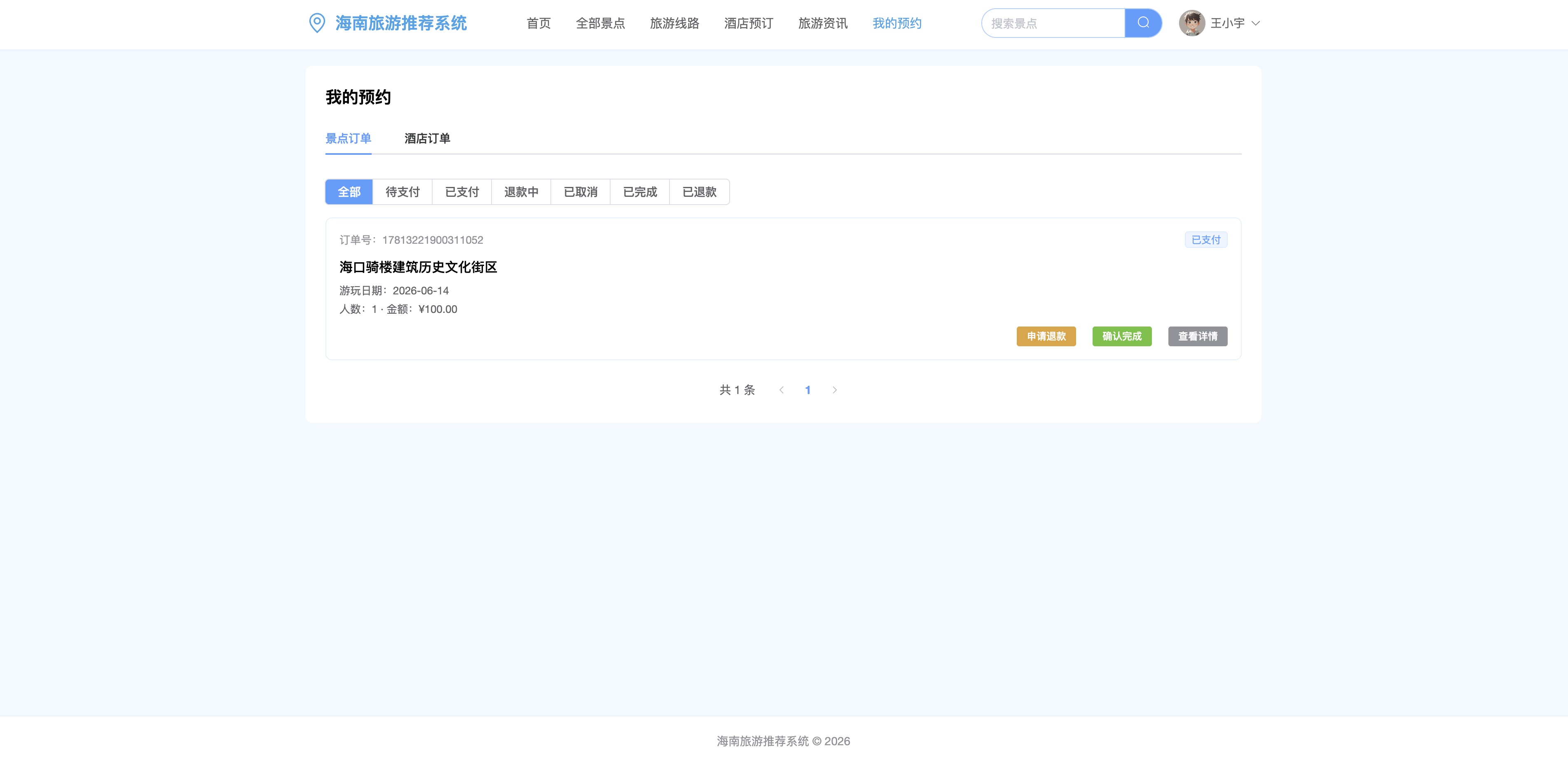The width and height of the screenshot is (1568, 765).
Task: Filter orders by 已取消
Action: (581, 192)
